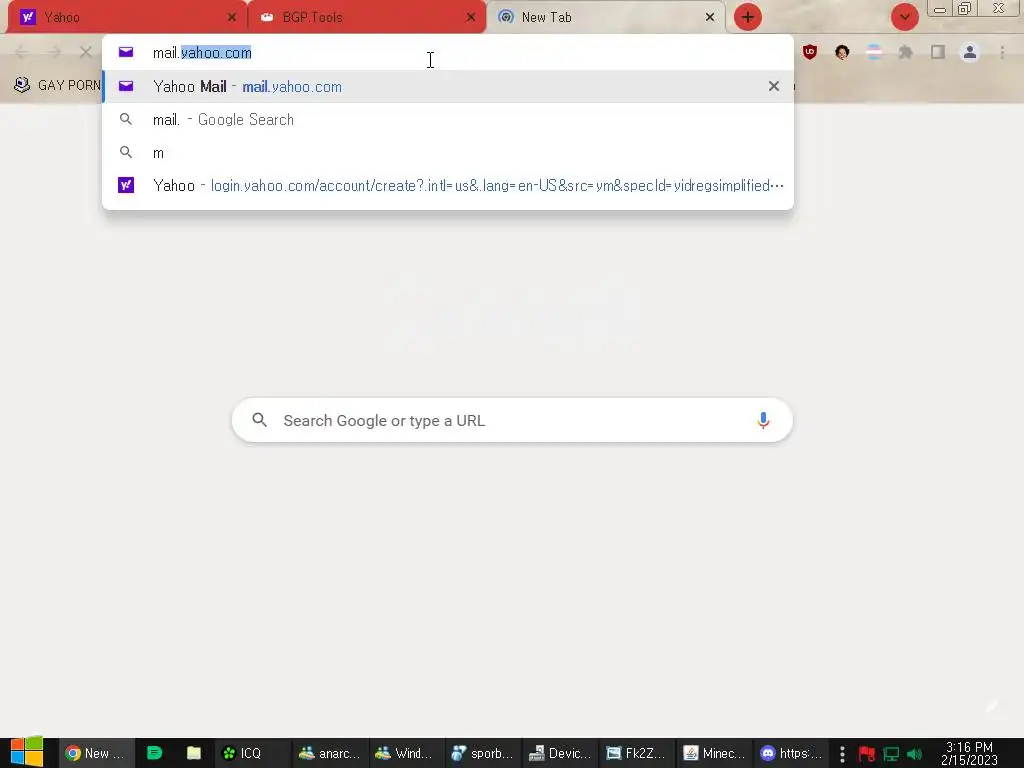1024x768 pixels.
Task: Open the Extensions puzzle menu
Action: [906, 52]
